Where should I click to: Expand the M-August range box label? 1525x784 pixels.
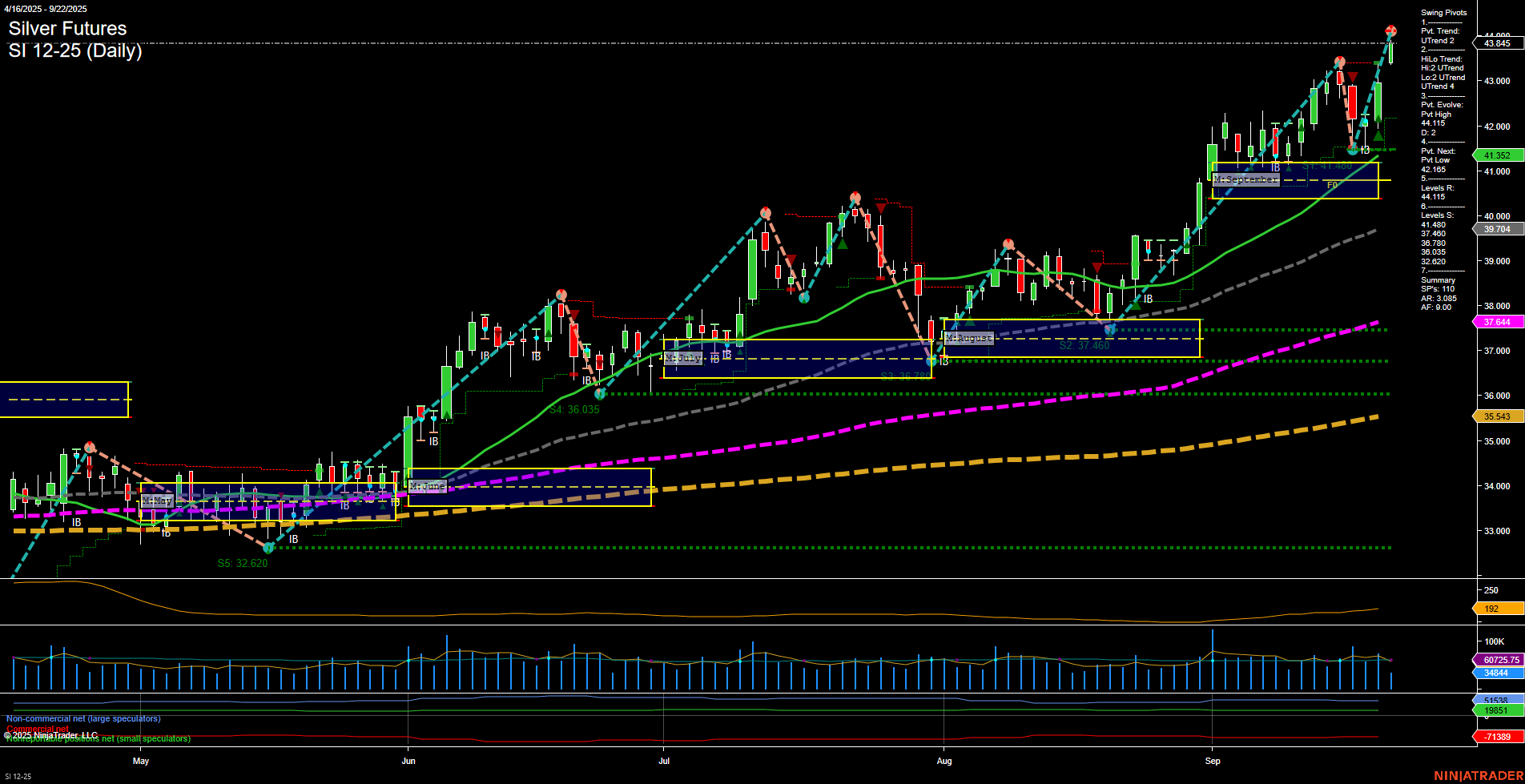[x=969, y=338]
